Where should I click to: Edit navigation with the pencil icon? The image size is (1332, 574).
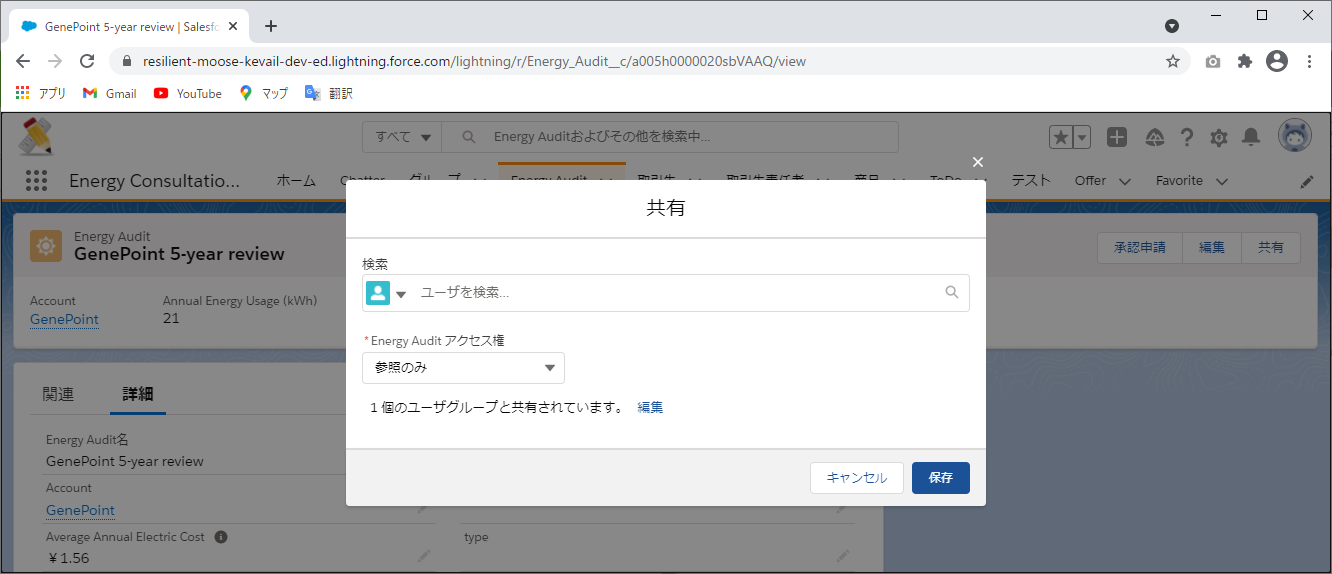click(1307, 182)
